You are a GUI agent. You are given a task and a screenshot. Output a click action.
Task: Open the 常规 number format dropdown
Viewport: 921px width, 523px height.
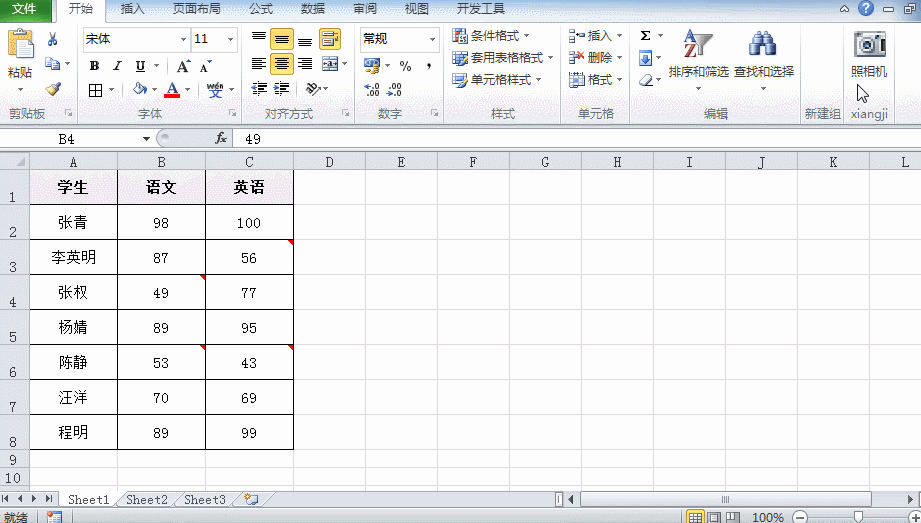click(432, 39)
